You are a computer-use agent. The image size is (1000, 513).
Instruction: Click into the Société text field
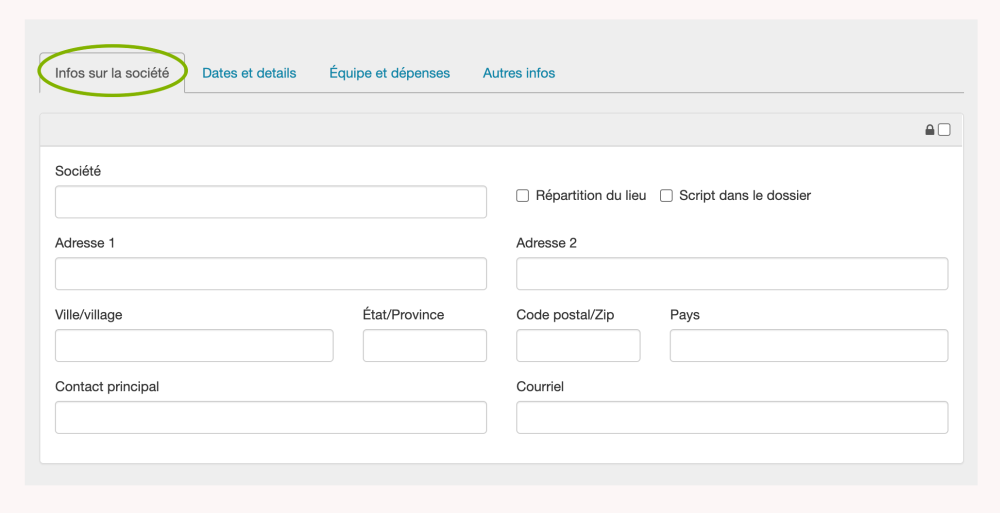coord(270,202)
